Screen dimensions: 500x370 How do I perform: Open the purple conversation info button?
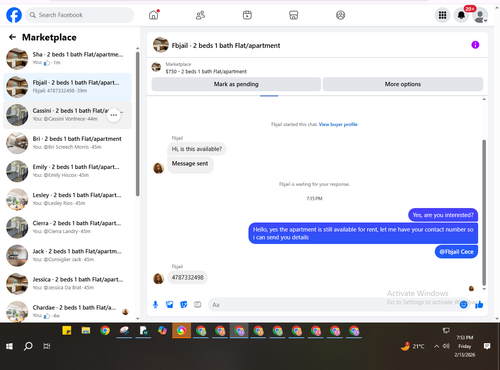coord(475,45)
